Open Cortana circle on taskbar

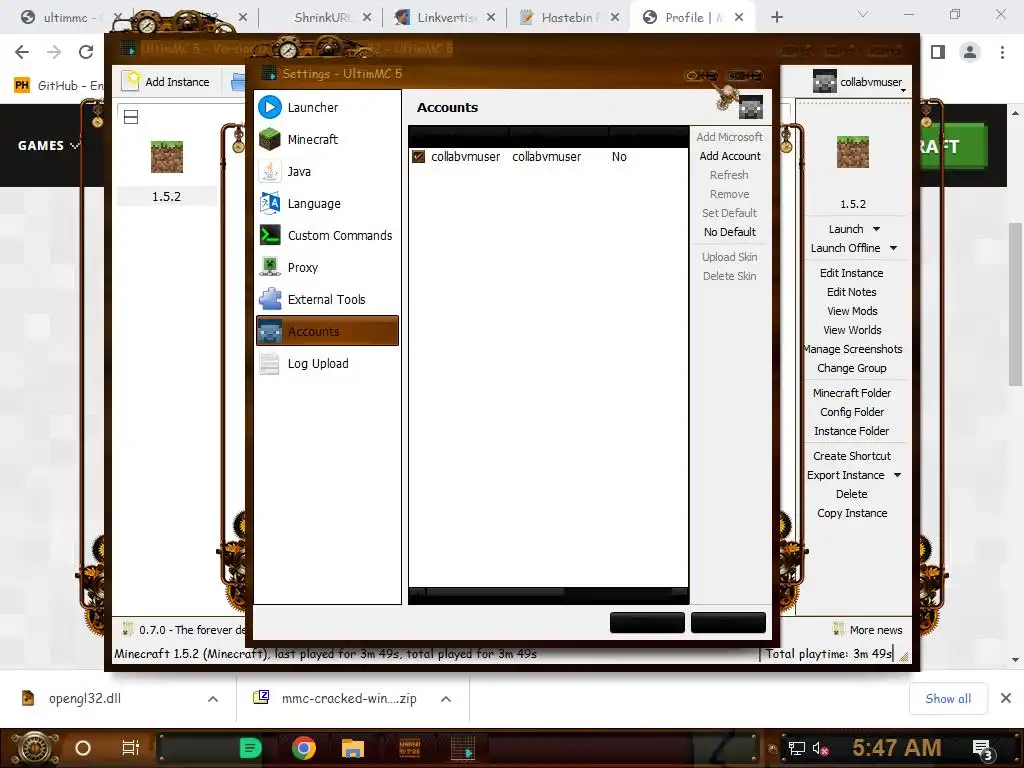tap(83, 748)
